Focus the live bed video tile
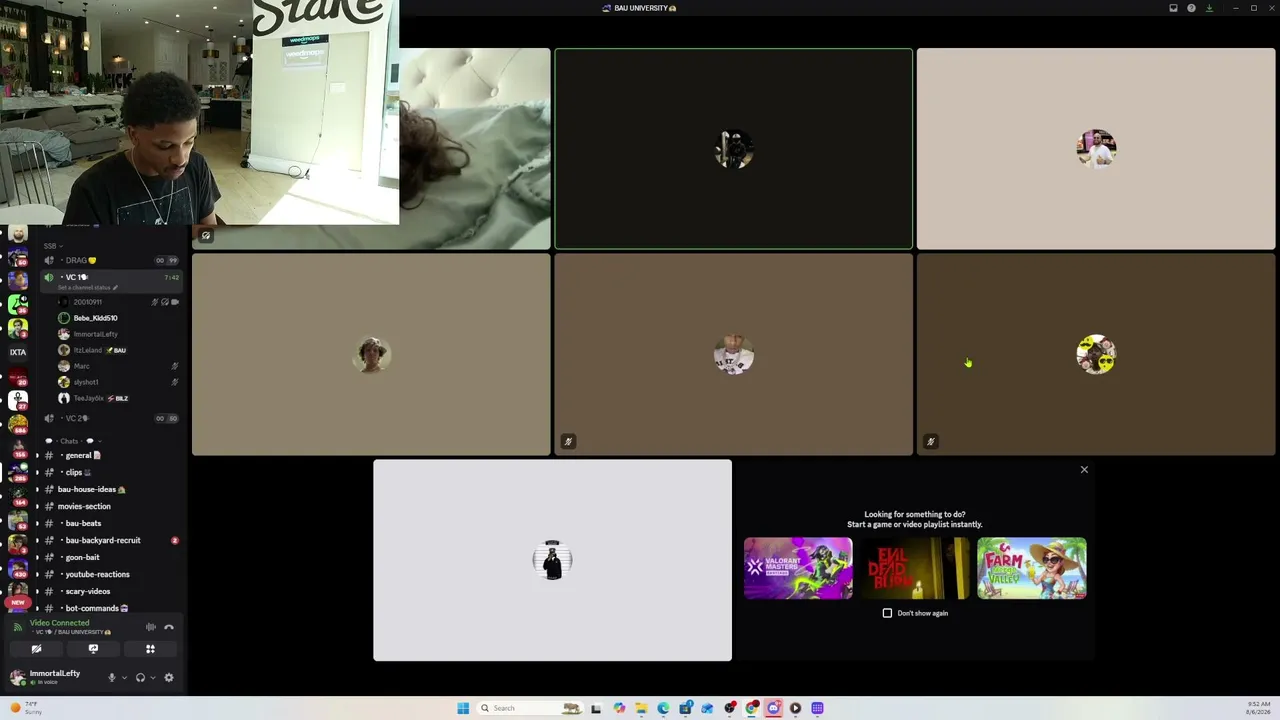Viewport: 1280px width, 720px height. click(x=475, y=148)
